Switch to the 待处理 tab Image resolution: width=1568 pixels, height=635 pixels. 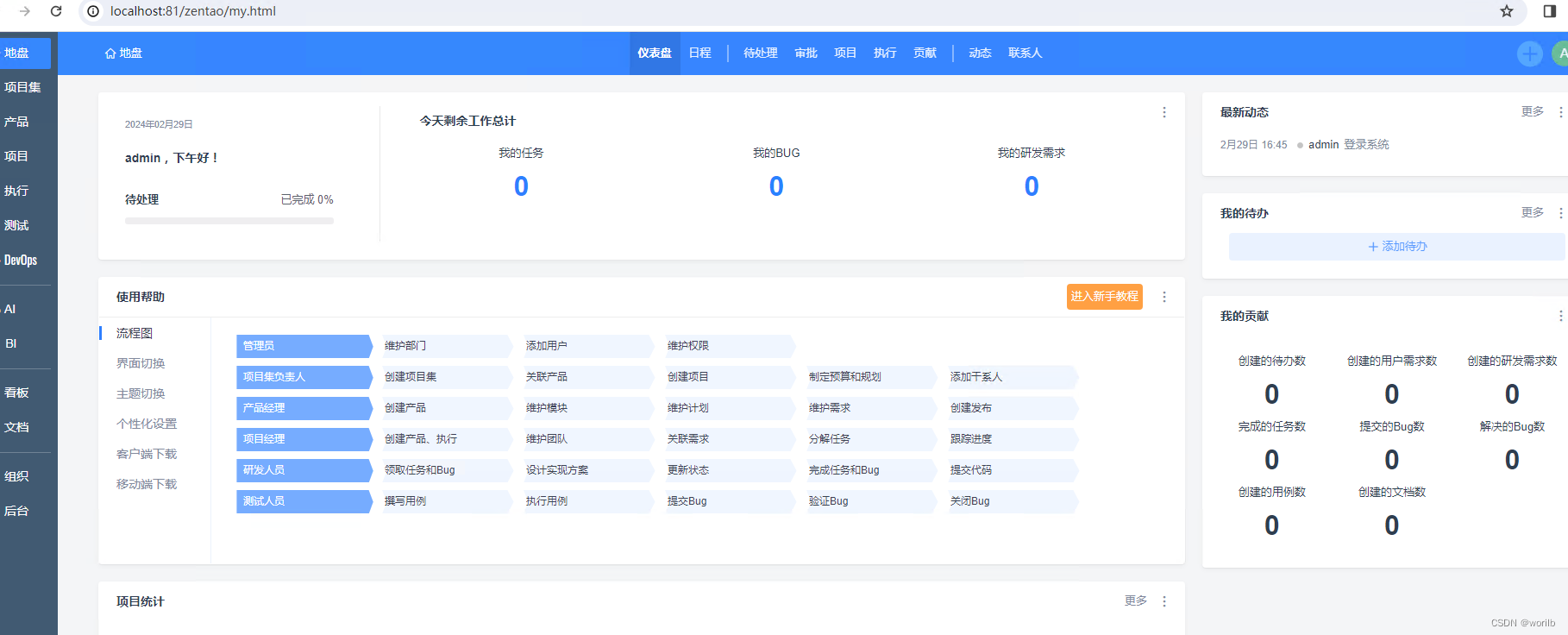[x=761, y=53]
